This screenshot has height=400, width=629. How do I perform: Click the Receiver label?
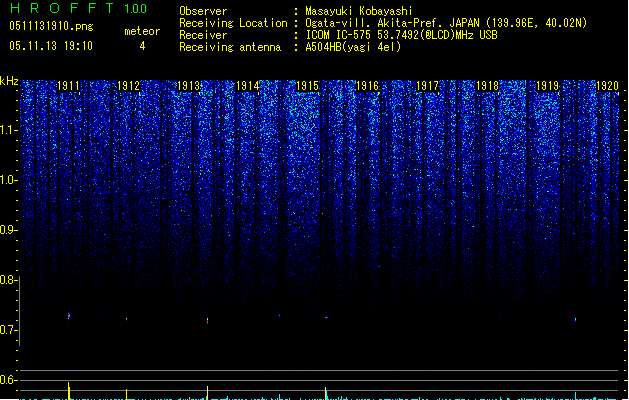click(x=203, y=35)
